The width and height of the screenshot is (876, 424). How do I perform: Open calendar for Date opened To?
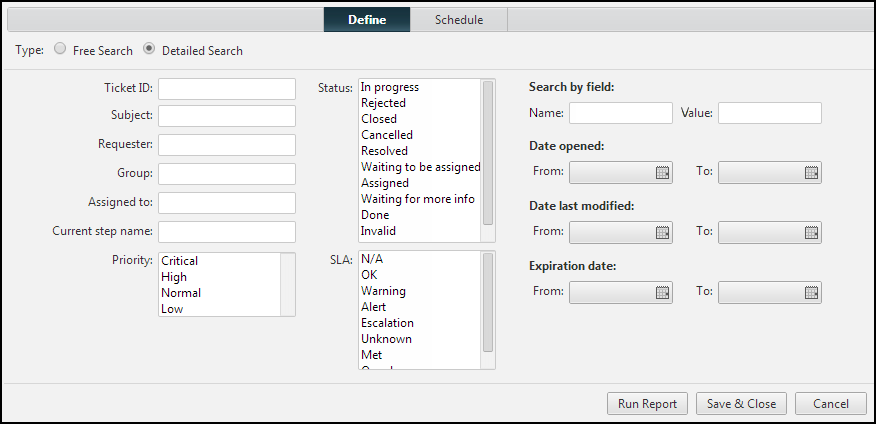pyautogui.click(x=811, y=172)
